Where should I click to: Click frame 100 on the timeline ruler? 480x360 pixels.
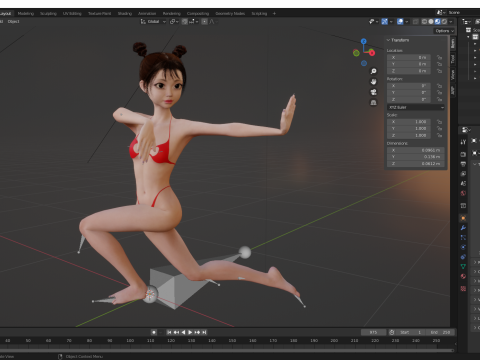[x=130, y=341]
